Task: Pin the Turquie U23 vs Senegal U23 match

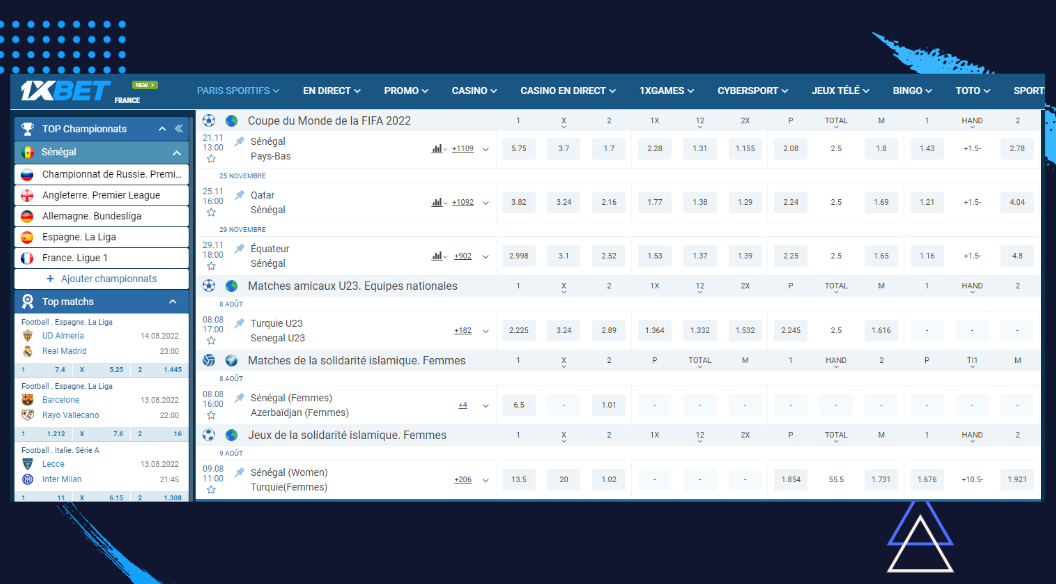Action: click(x=239, y=323)
